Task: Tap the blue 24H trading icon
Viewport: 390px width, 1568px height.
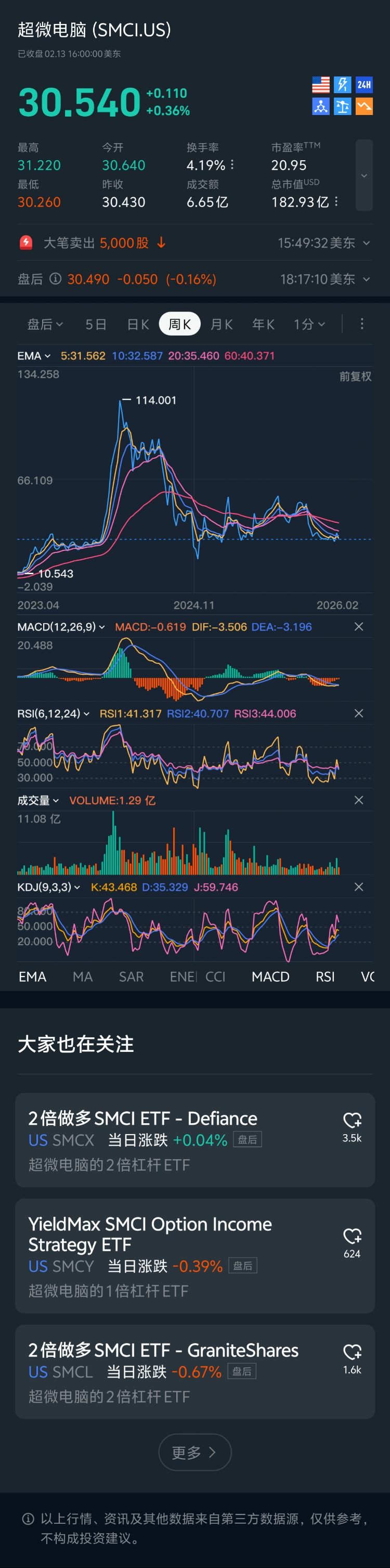Action: pyautogui.click(x=364, y=85)
